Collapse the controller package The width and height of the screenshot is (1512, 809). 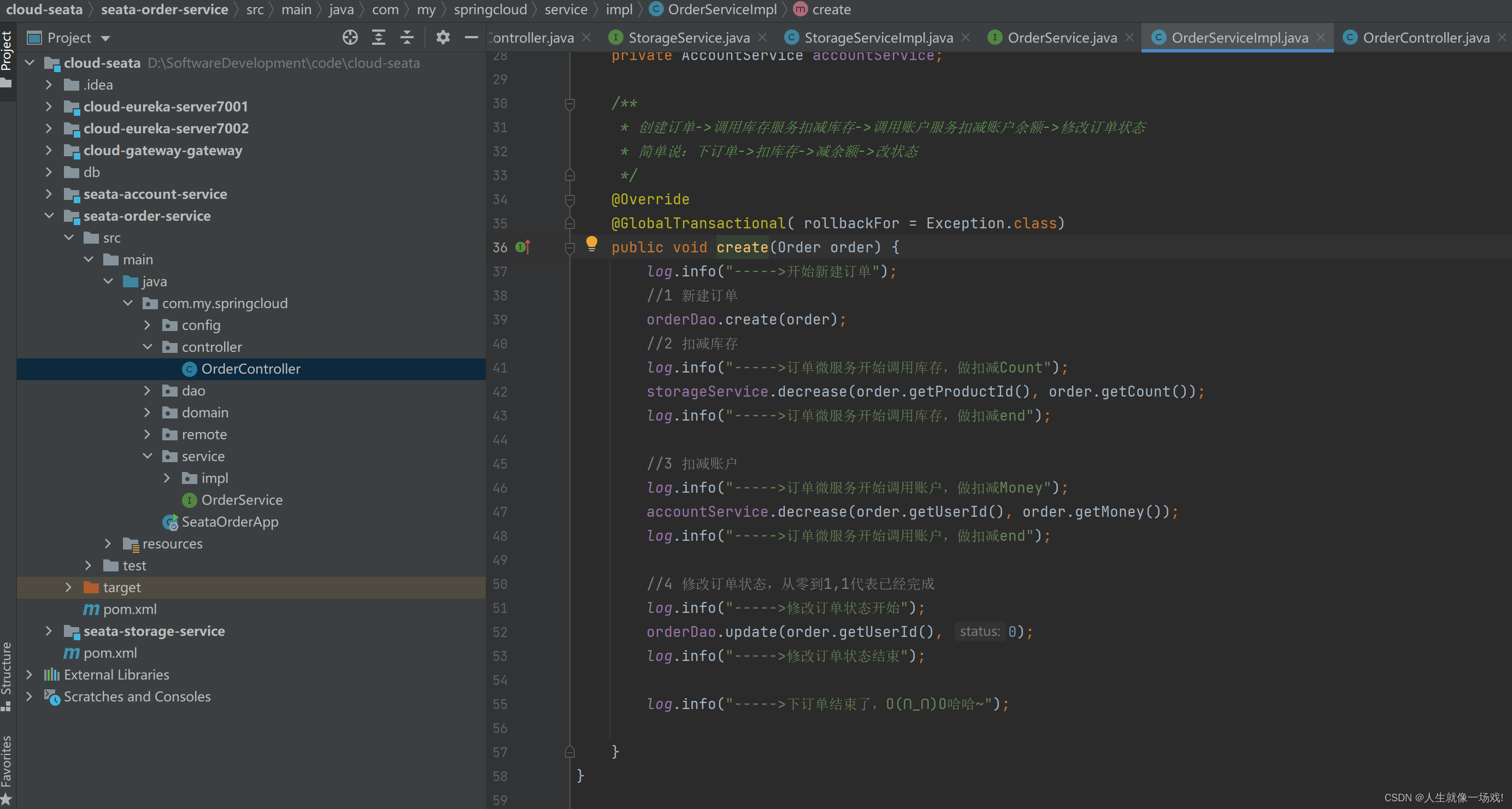coord(148,346)
